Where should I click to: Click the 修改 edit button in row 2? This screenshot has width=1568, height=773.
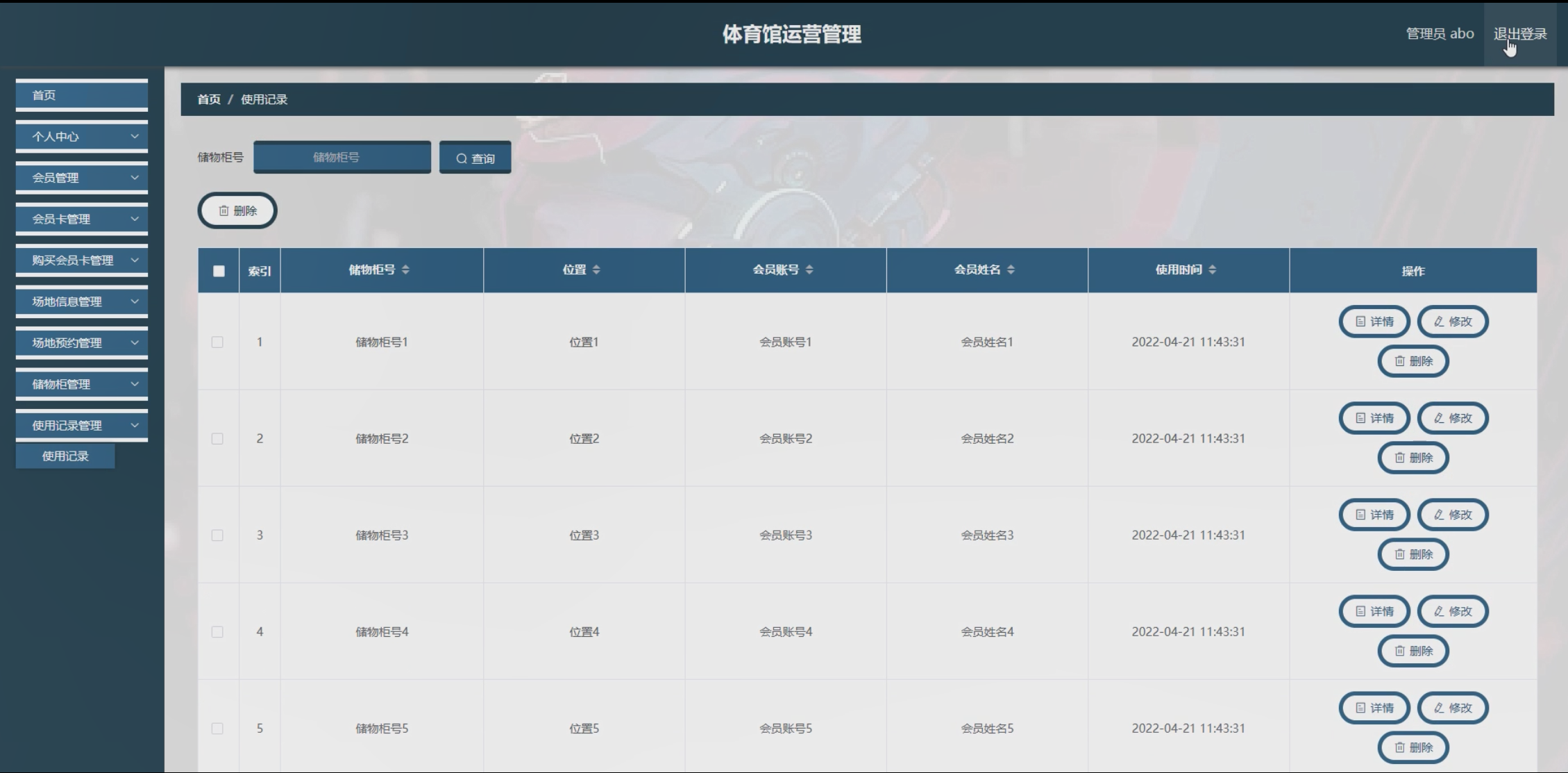point(1453,418)
